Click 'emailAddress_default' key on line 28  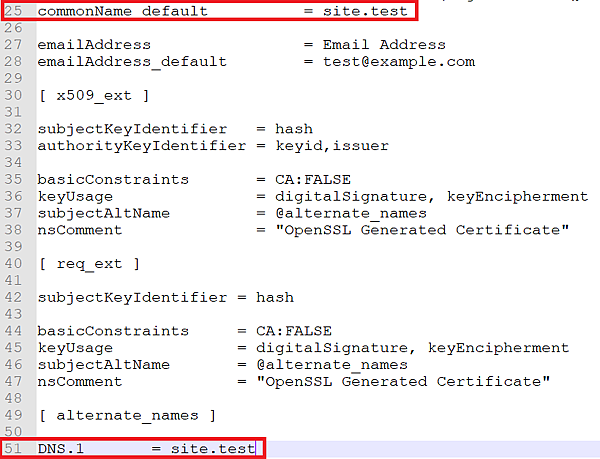pos(132,62)
